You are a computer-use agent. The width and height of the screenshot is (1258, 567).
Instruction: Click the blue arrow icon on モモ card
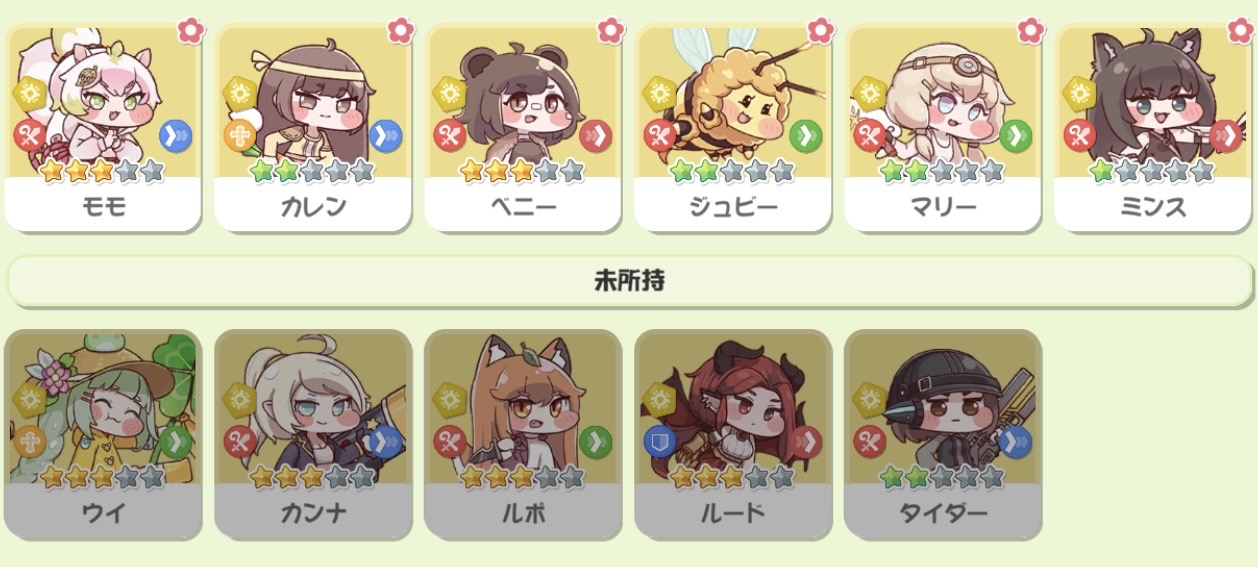click(x=175, y=135)
